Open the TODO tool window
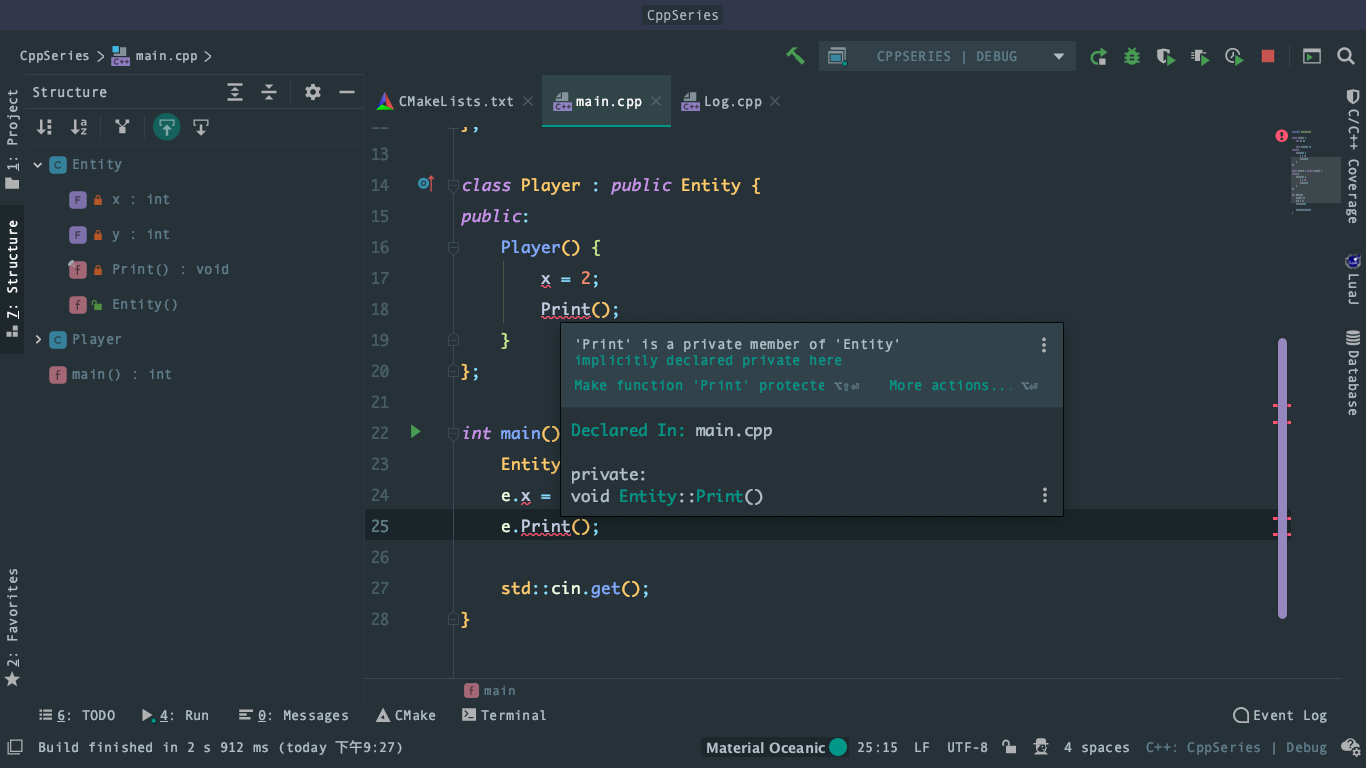Screen dimensions: 1366x768 coord(77,715)
